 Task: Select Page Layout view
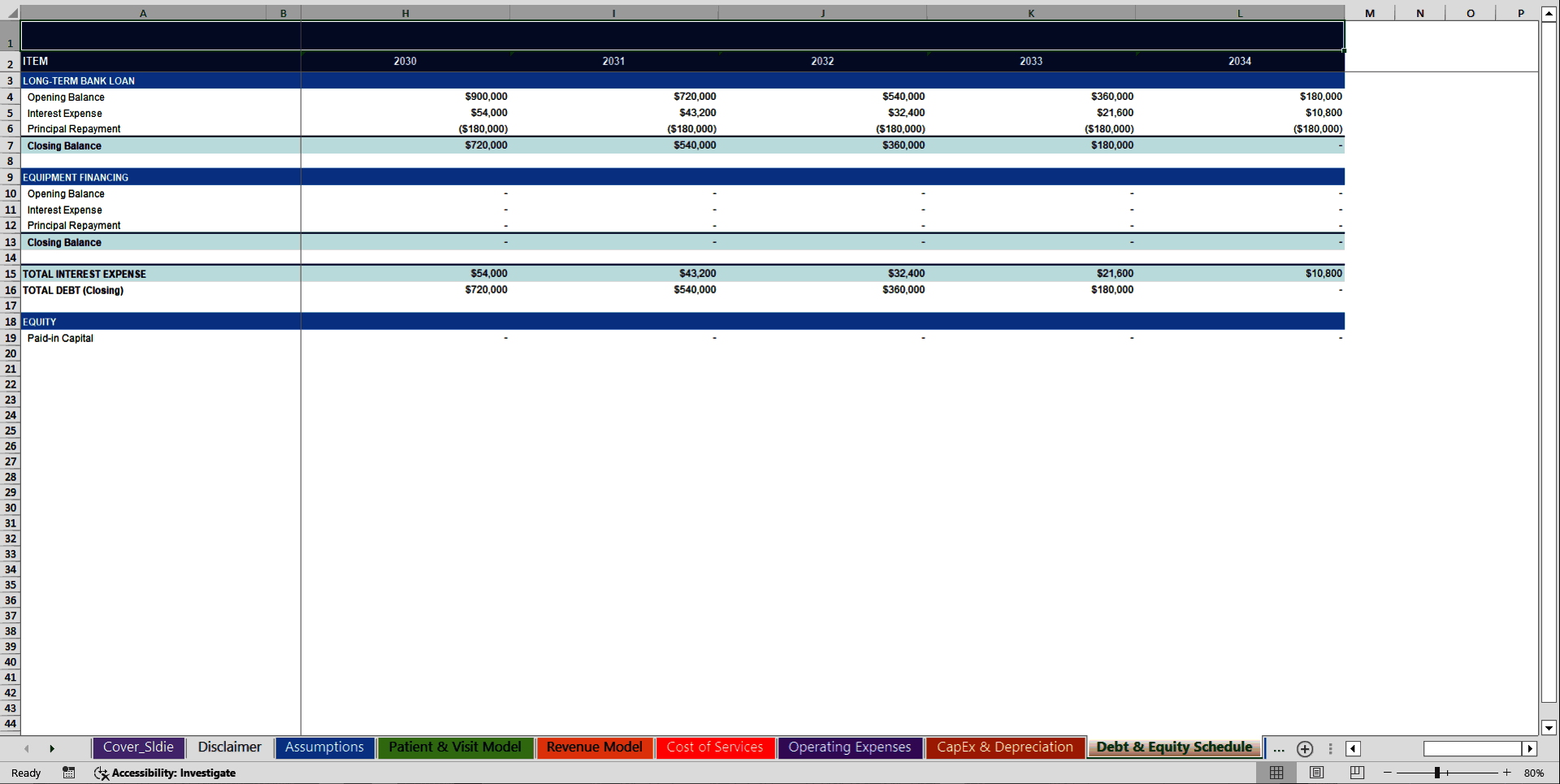point(1317,773)
